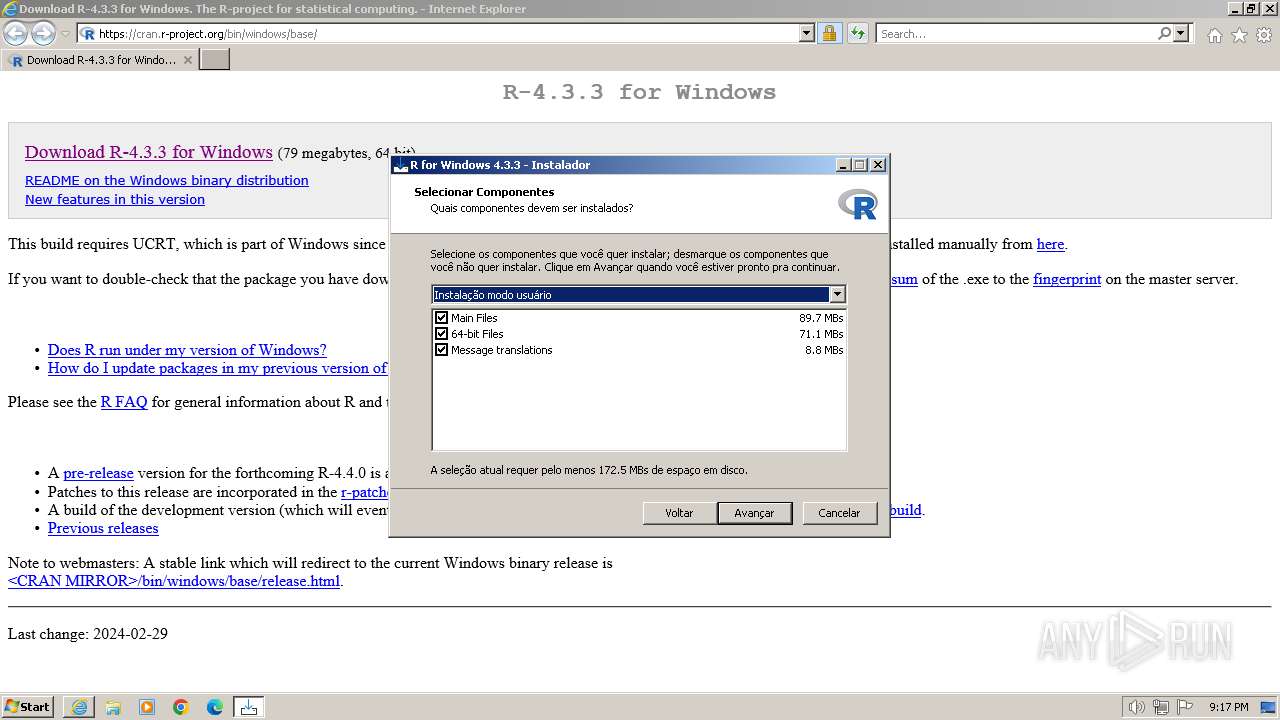Go back with the browser Back arrow
This screenshot has width=1280, height=720.
click(x=16, y=34)
